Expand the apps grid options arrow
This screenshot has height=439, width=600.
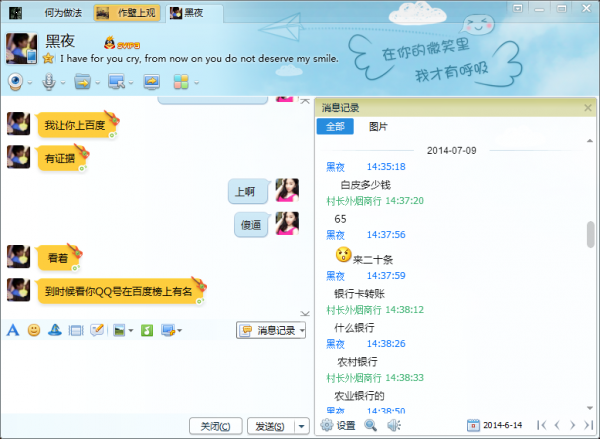pos(196,82)
